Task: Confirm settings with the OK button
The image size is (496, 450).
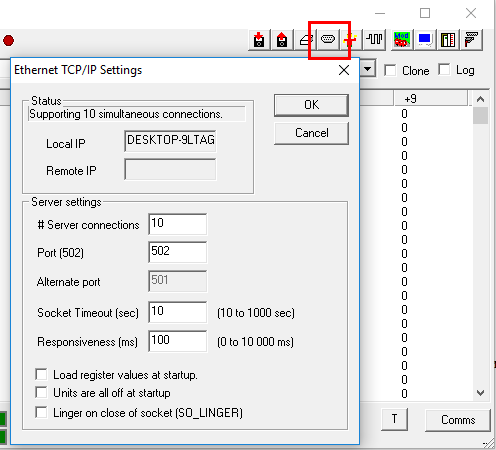Action: pyautogui.click(x=311, y=105)
